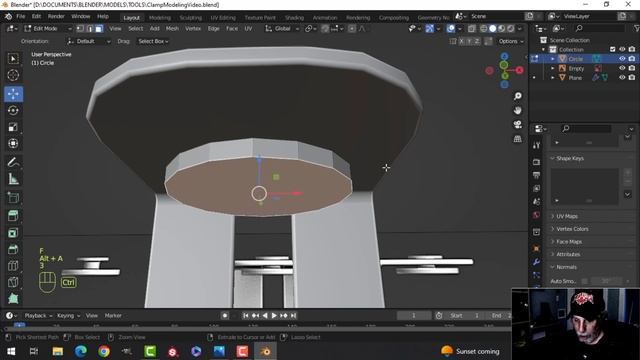Viewport: 640px width, 360px height.
Task: Play the animation
Action: point(274,316)
